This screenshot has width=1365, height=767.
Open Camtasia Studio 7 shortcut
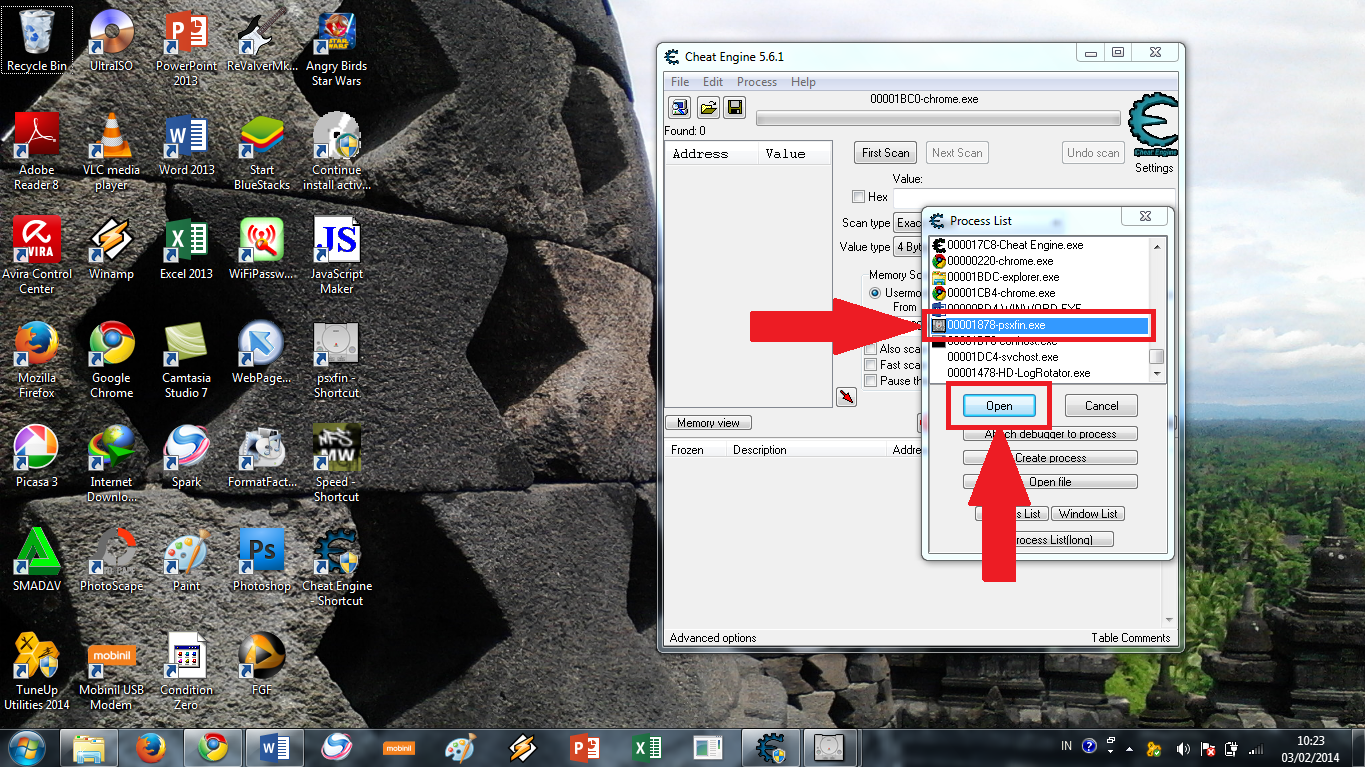coord(186,360)
